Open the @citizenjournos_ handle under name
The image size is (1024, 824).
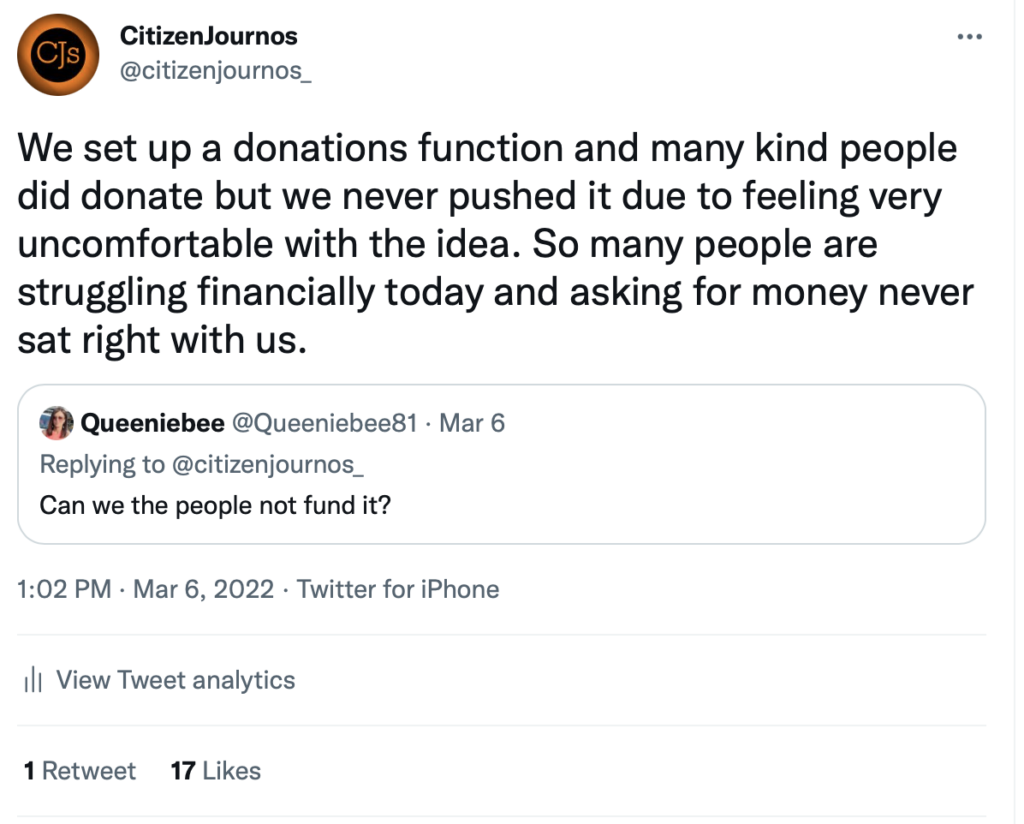[216, 71]
